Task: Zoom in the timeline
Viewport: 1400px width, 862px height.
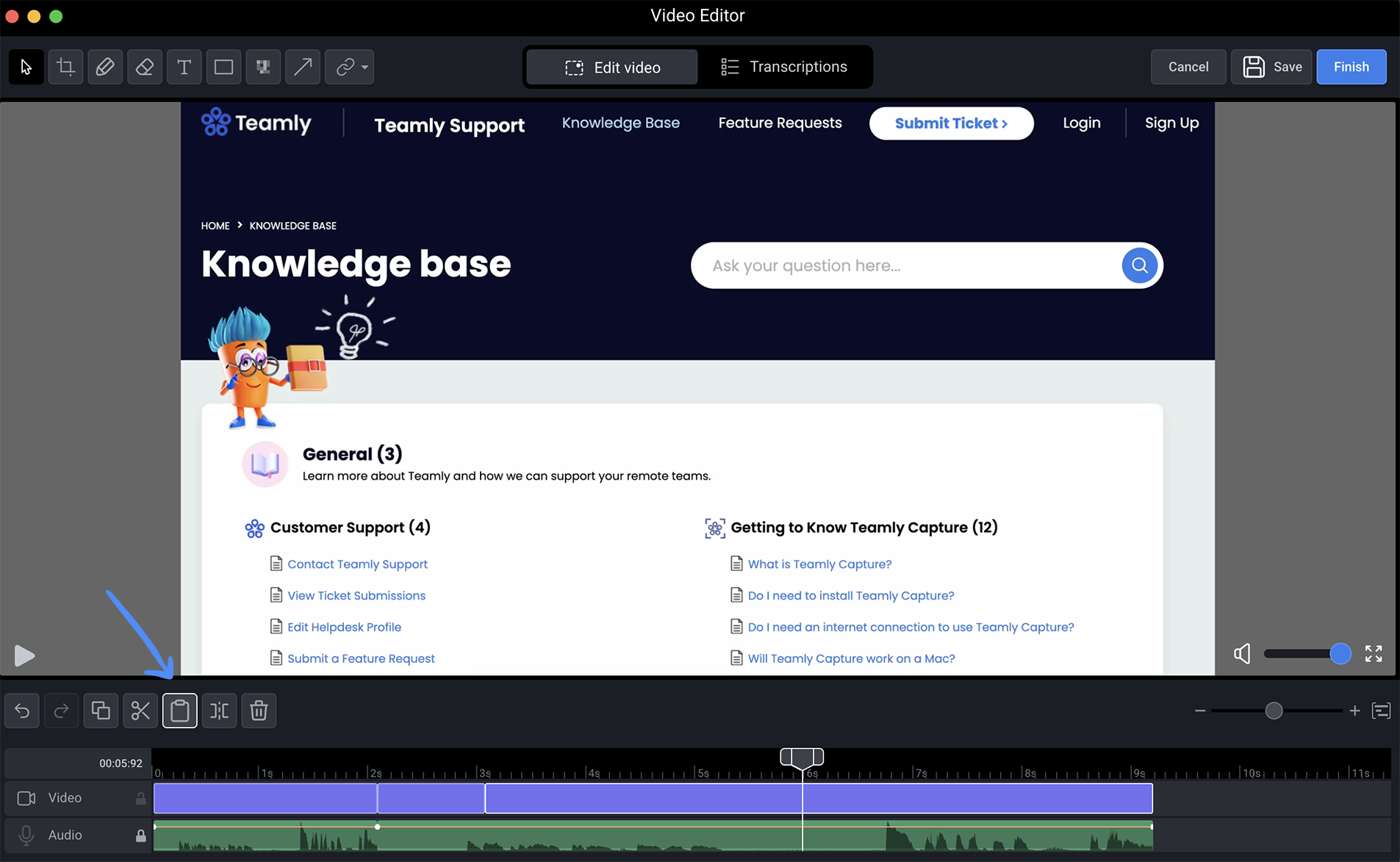Action: (1355, 711)
